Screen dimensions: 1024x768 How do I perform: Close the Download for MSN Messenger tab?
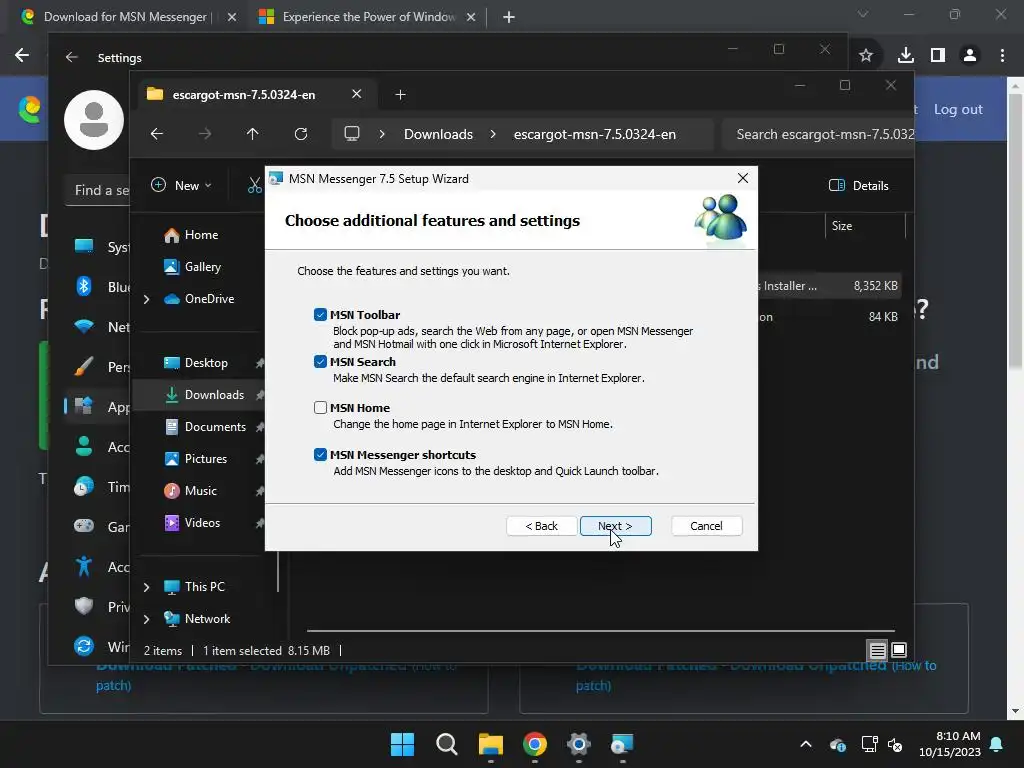(x=232, y=17)
